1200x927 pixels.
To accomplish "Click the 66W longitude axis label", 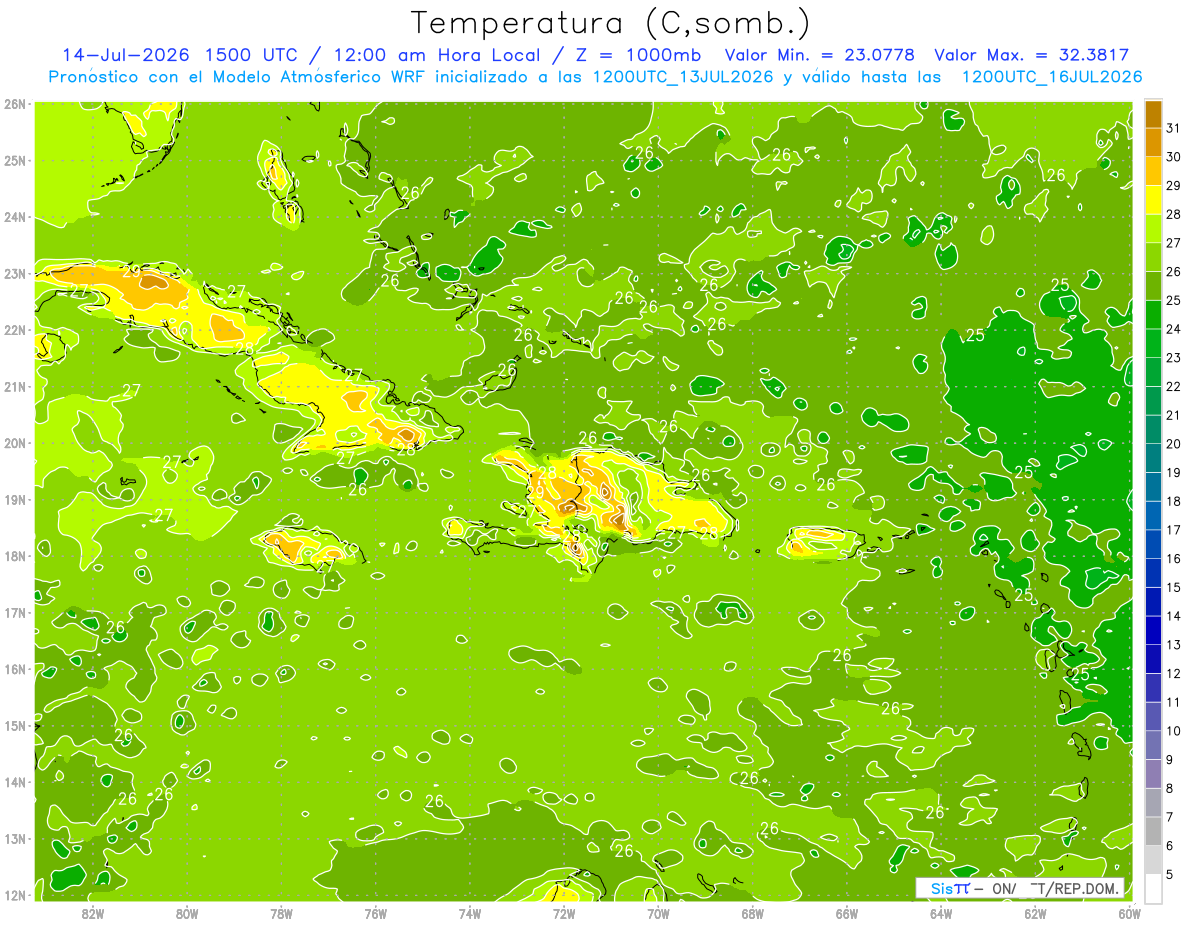I will point(847,913).
